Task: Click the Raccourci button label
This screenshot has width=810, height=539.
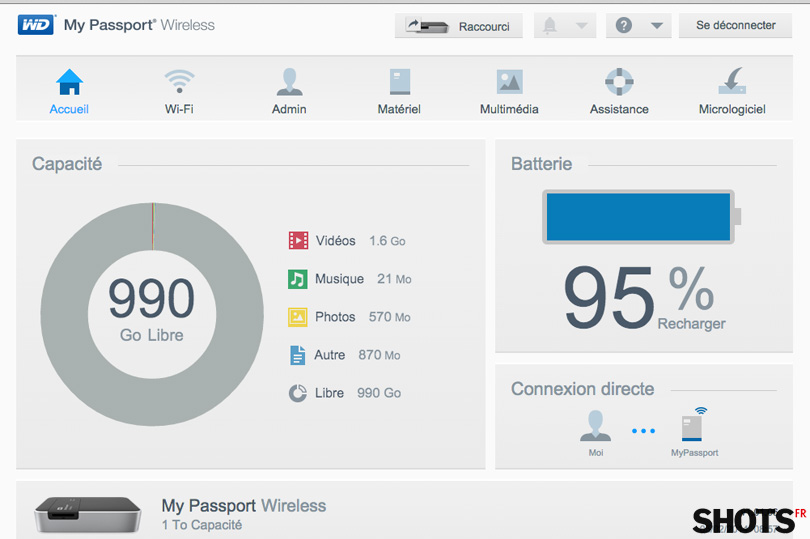Action: tap(484, 27)
